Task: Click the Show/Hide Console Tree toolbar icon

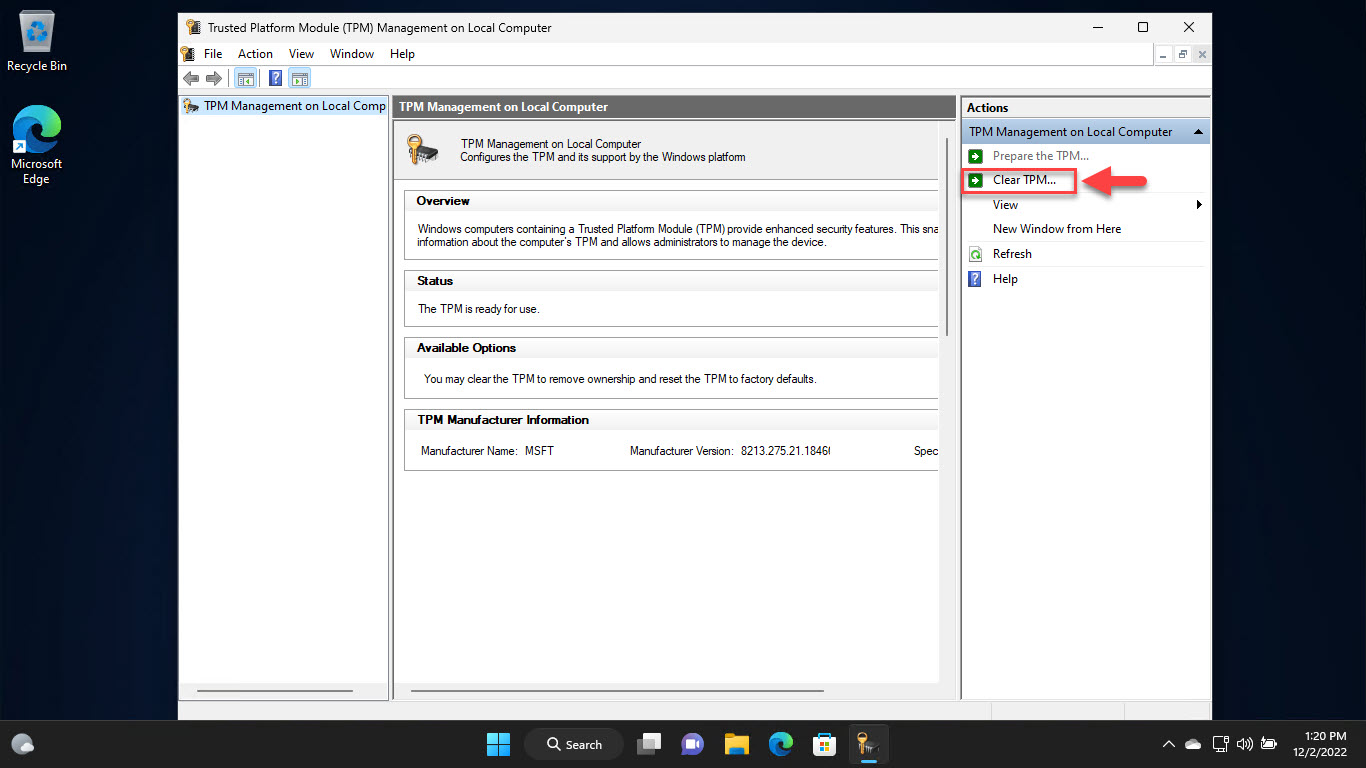Action: click(x=246, y=77)
